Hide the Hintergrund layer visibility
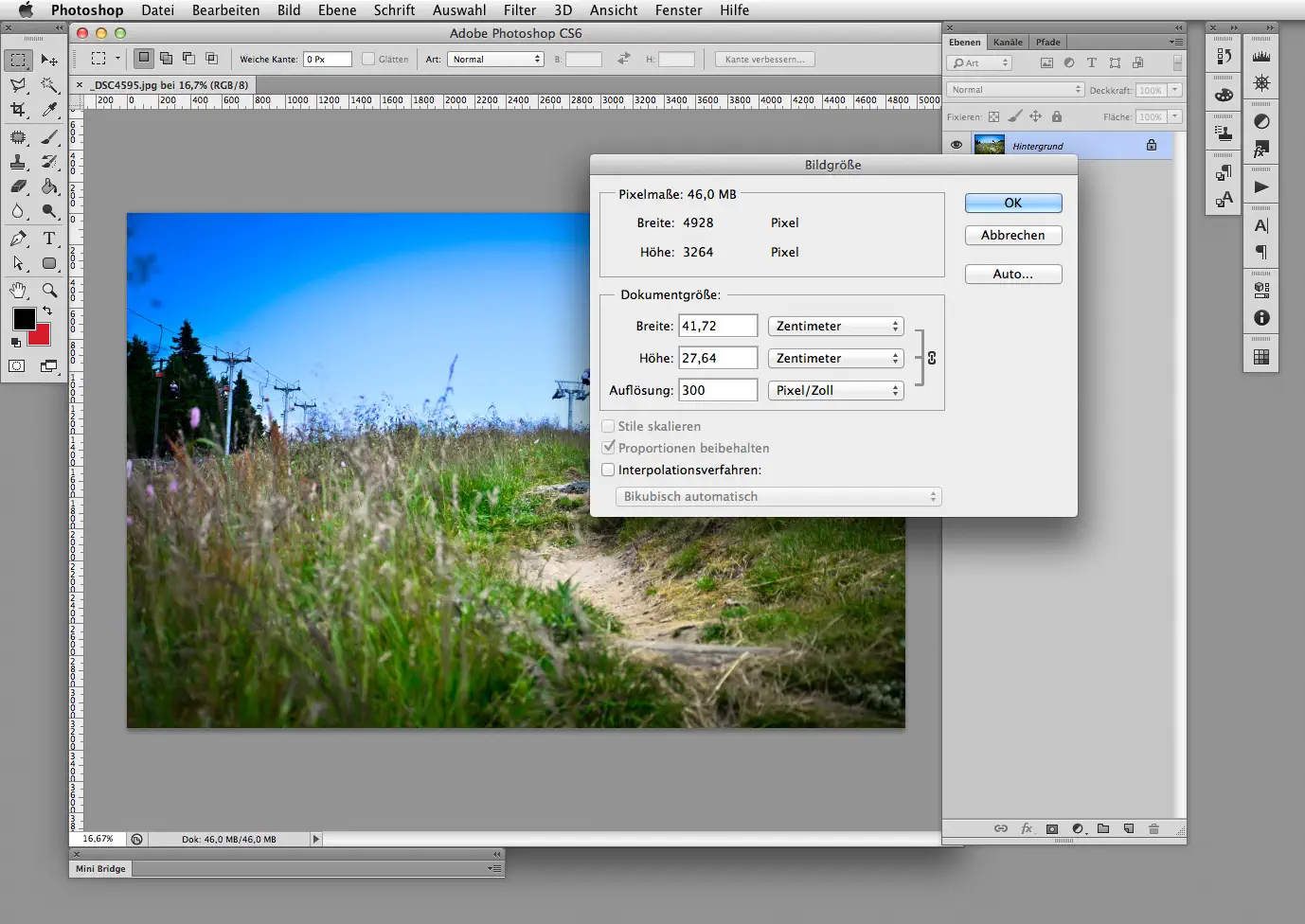 pyautogui.click(x=956, y=145)
